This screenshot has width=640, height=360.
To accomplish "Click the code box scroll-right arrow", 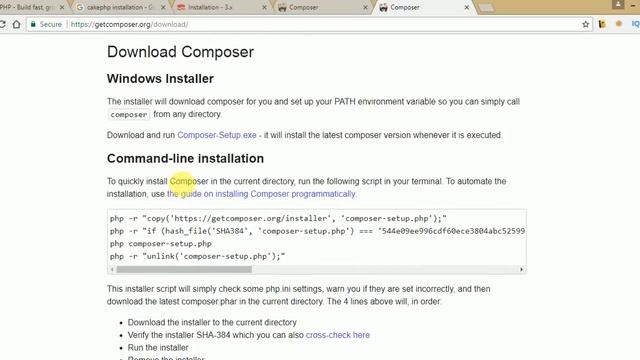I will [x=521, y=269].
